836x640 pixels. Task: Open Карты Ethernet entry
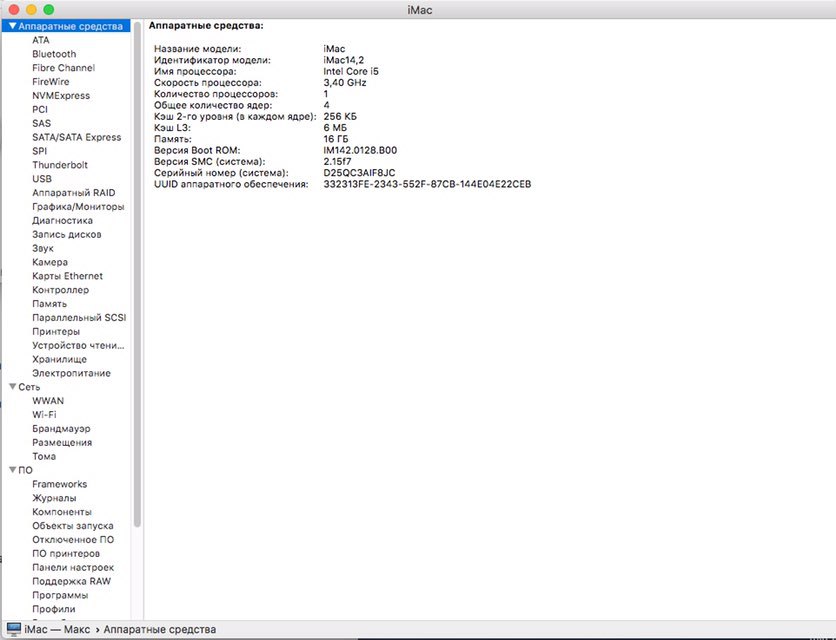coord(68,276)
